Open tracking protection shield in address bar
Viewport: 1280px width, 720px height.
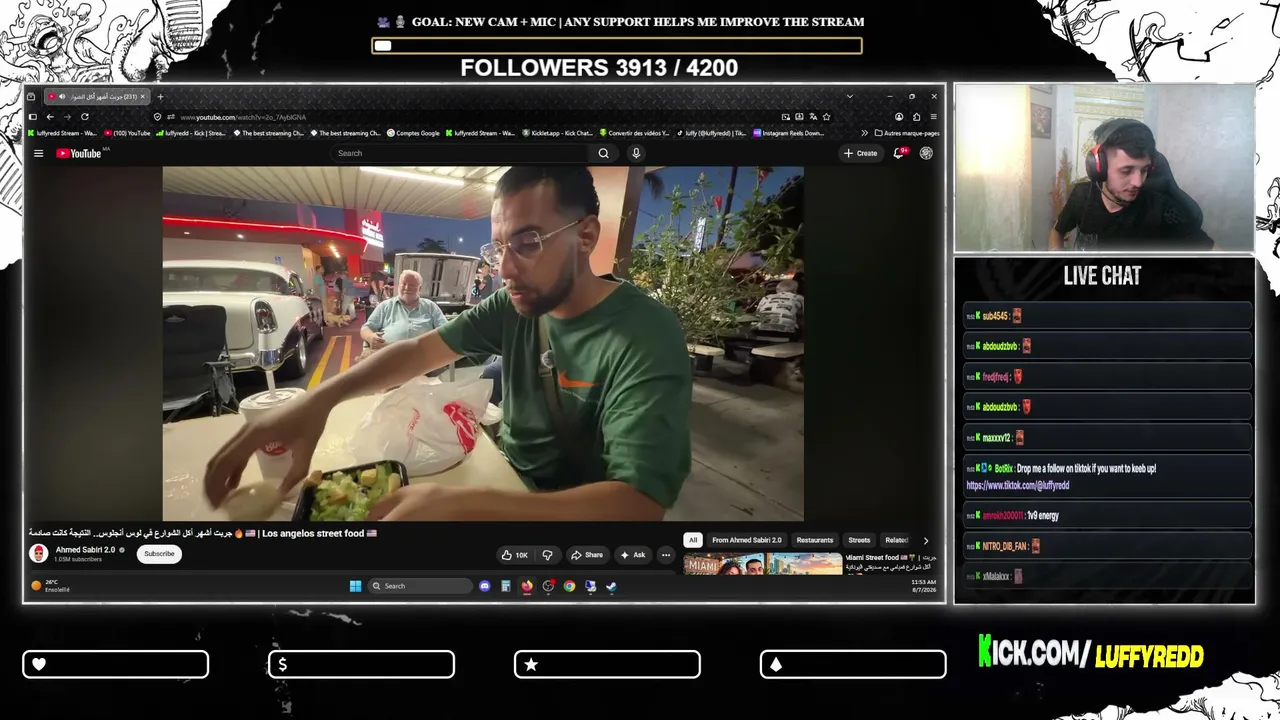(158, 117)
